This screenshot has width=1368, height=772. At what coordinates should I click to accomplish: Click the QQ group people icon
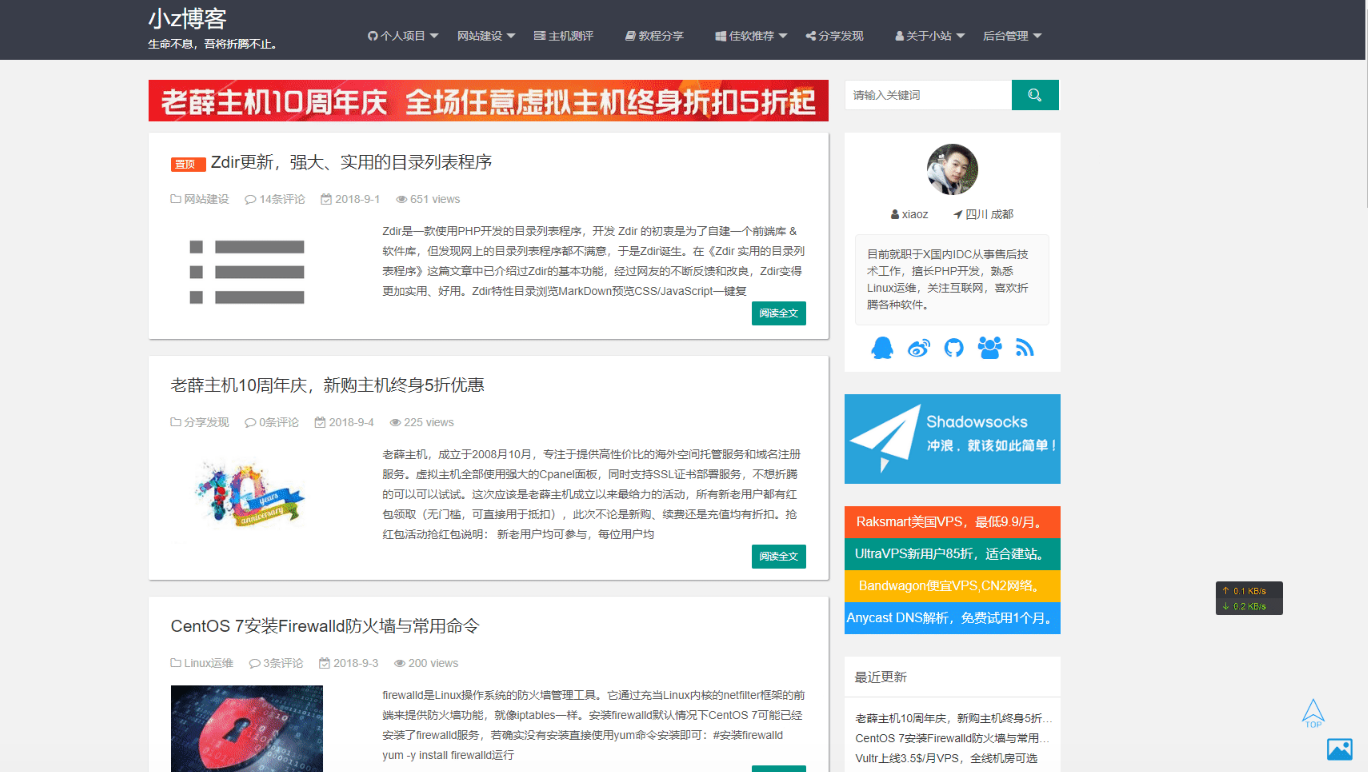[989, 347]
